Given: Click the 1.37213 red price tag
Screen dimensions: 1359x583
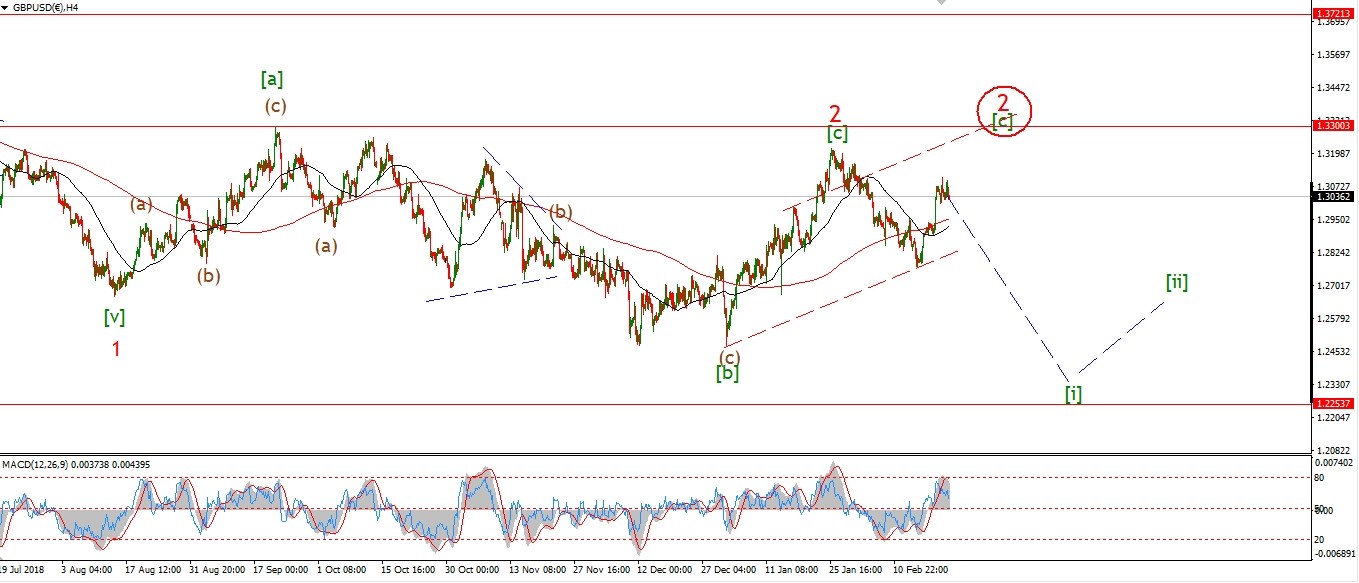Looking at the screenshot, I should pos(1334,14).
